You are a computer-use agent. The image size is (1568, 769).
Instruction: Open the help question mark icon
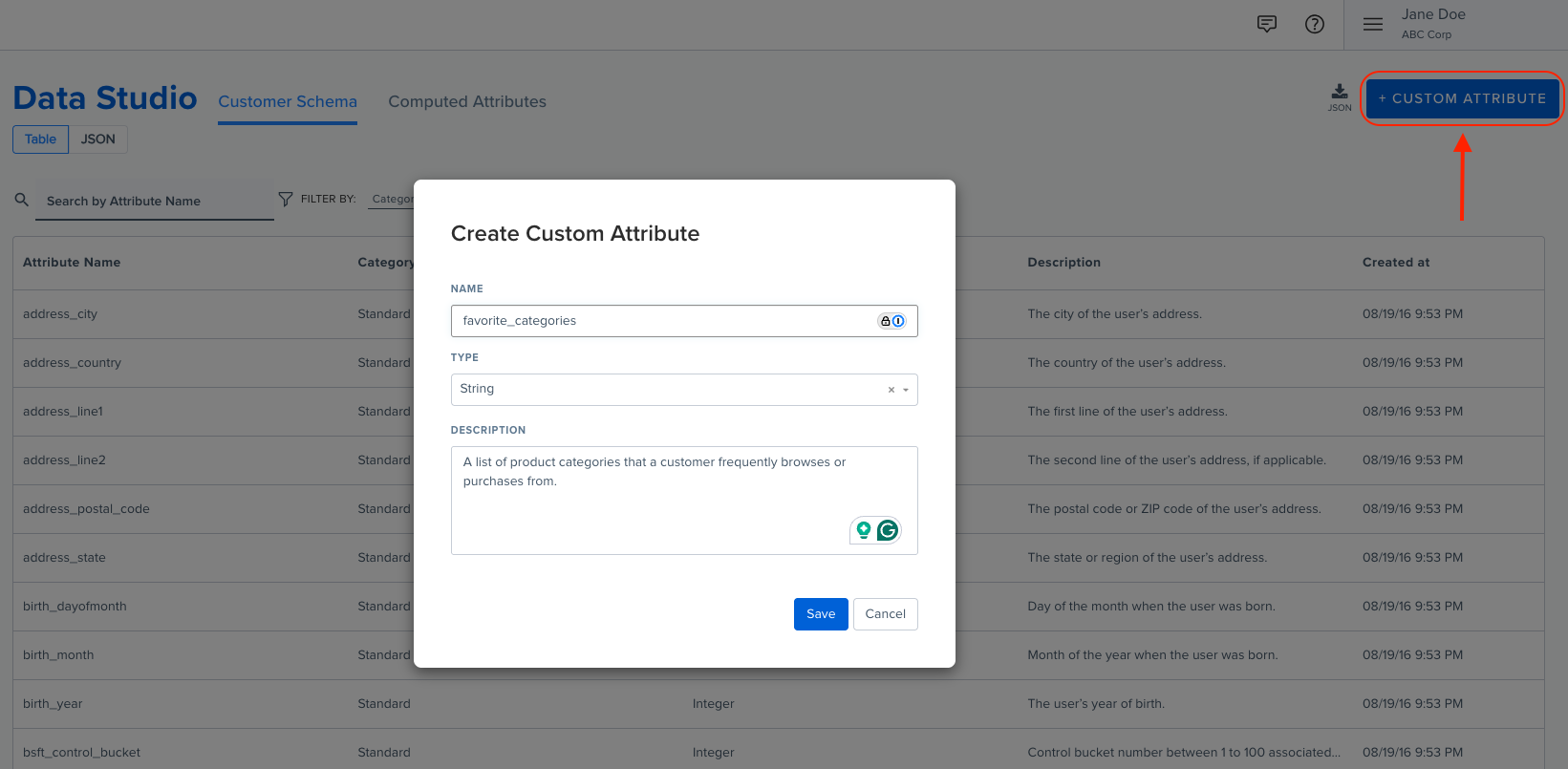[1314, 25]
